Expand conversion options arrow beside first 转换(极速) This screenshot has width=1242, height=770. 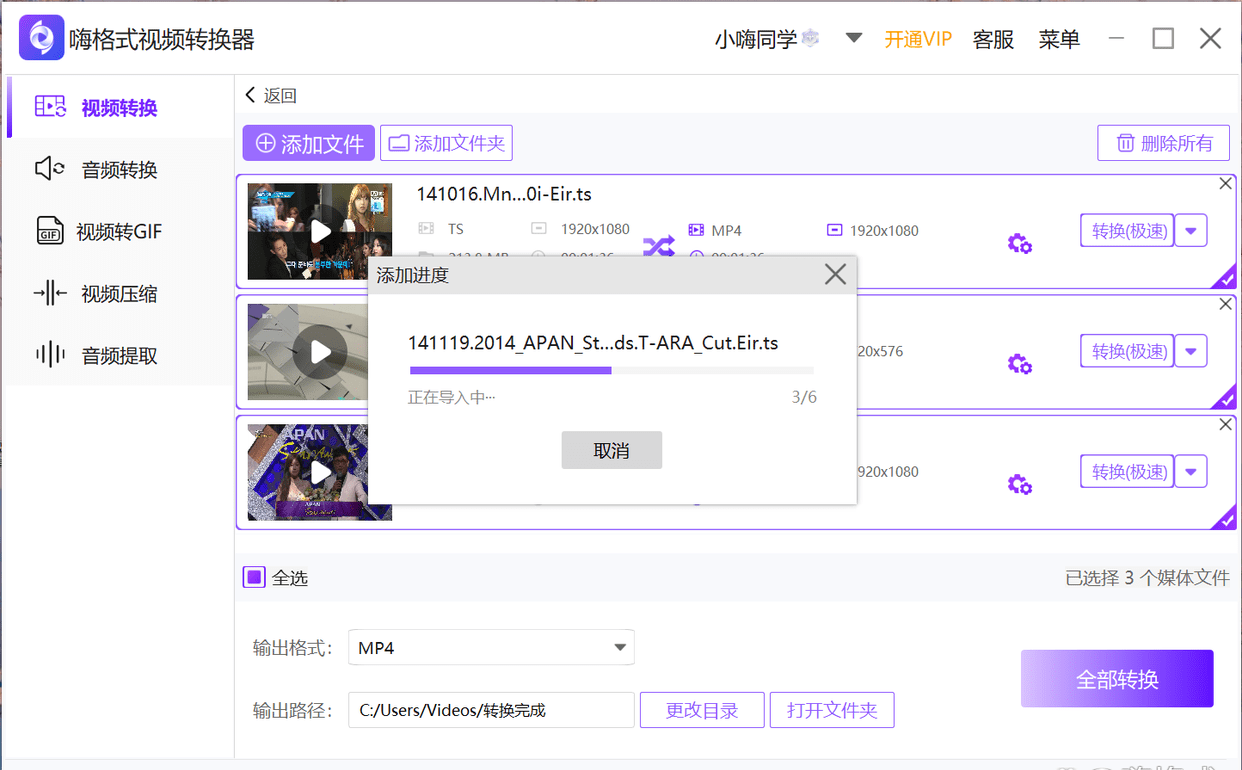pyautogui.click(x=1190, y=230)
